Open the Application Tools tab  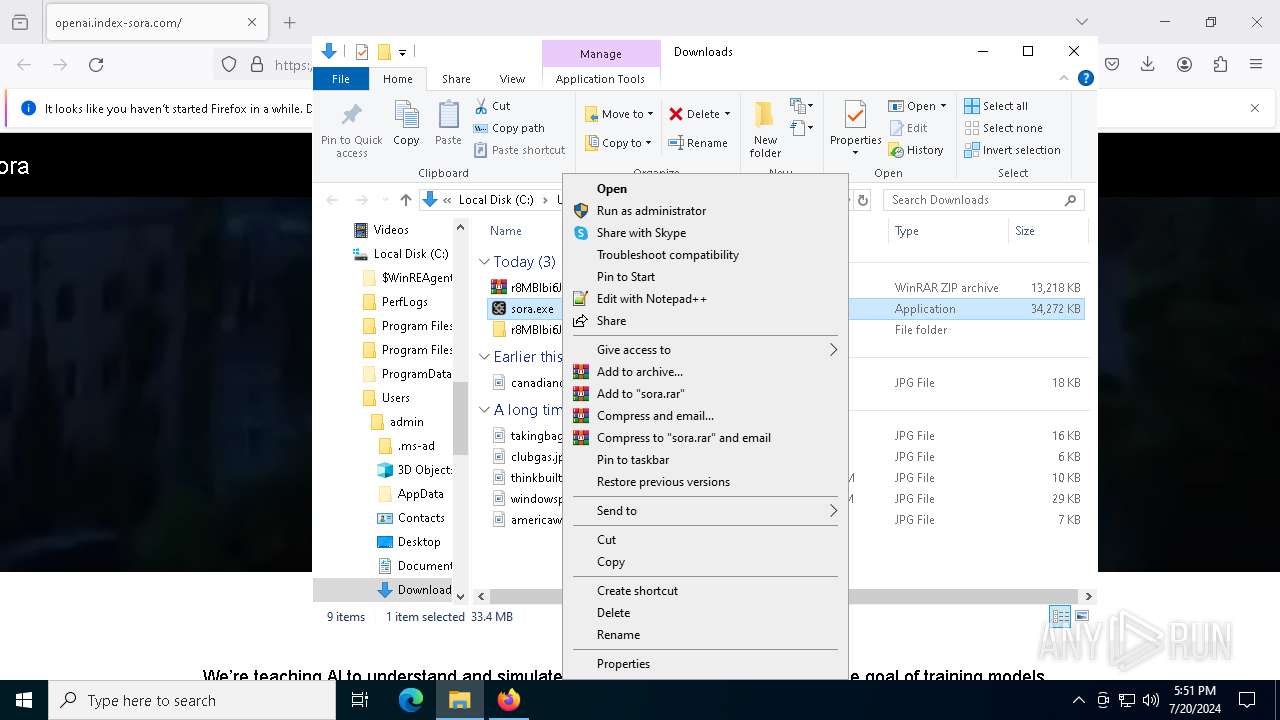[600, 79]
